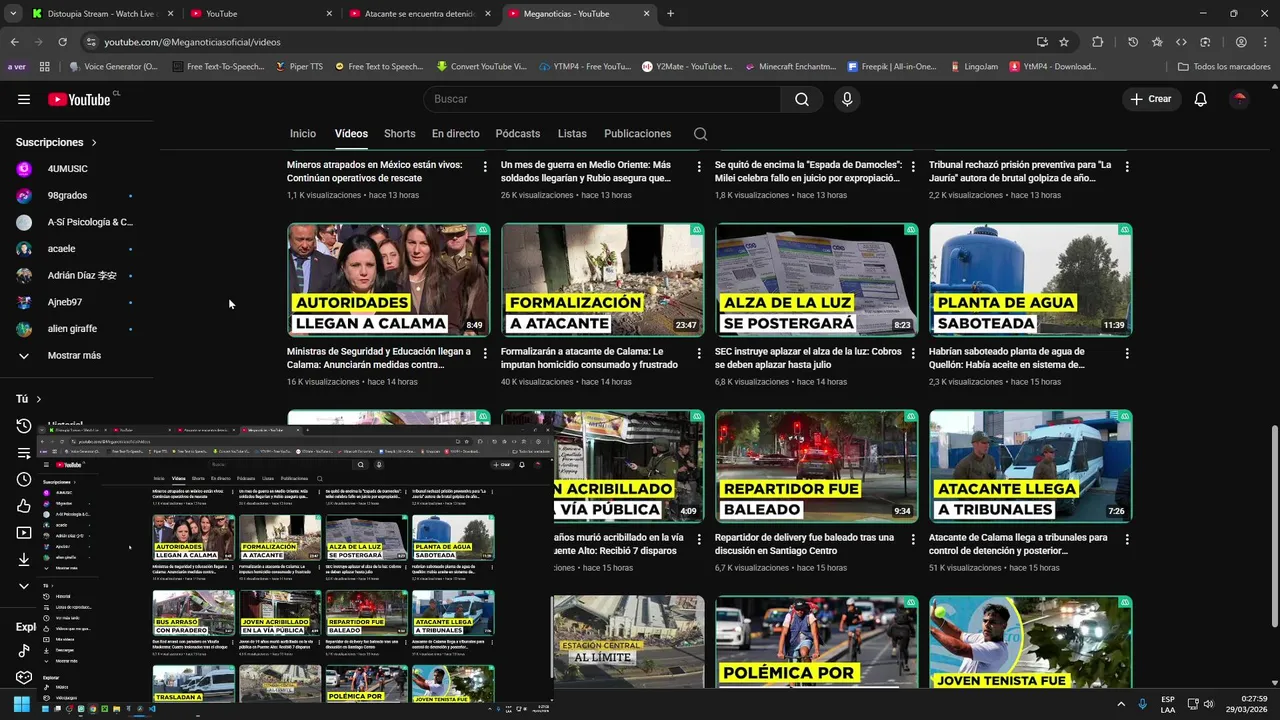Go back with Chrome back arrow

pos(14,42)
